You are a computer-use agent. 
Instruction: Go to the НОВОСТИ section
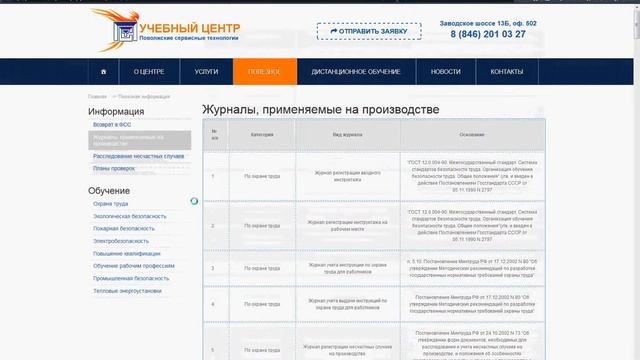pos(445,71)
